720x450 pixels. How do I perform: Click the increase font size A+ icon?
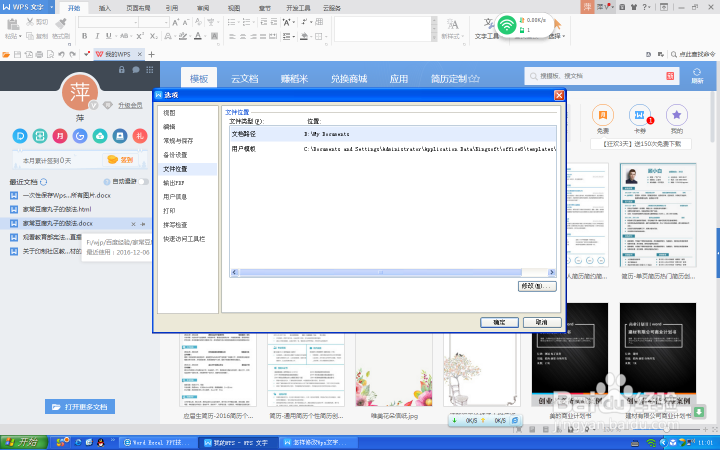coord(176,22)
